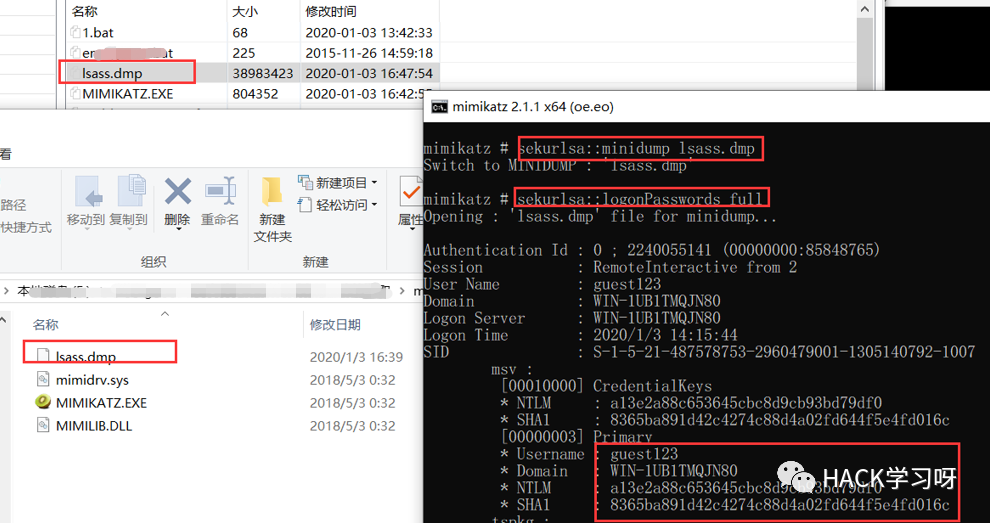Click lsass.dmp file icon in Explorer
This screenshot has height=523, width=990.
(x=43, y=356)
